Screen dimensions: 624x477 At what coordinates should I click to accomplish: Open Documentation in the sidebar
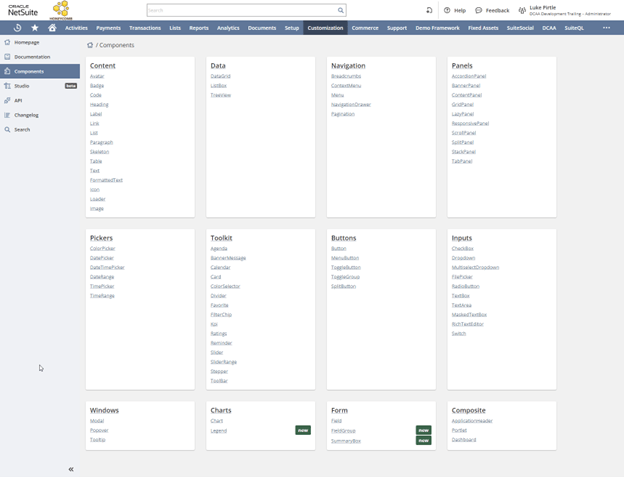[40, 57]
